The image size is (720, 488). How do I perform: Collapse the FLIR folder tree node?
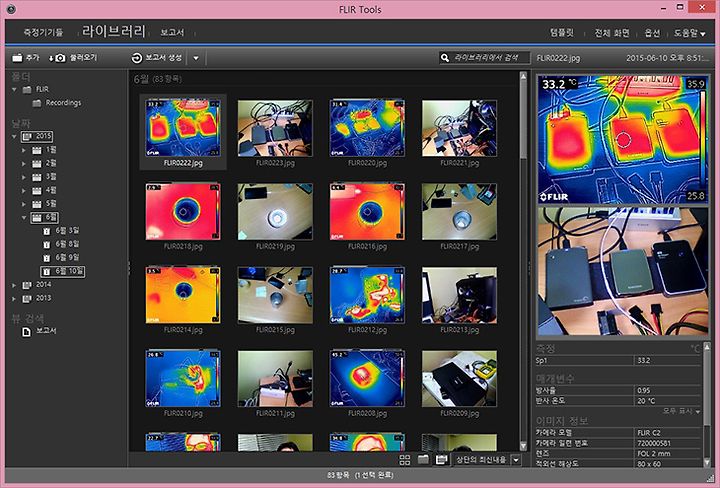pos(14,90)
